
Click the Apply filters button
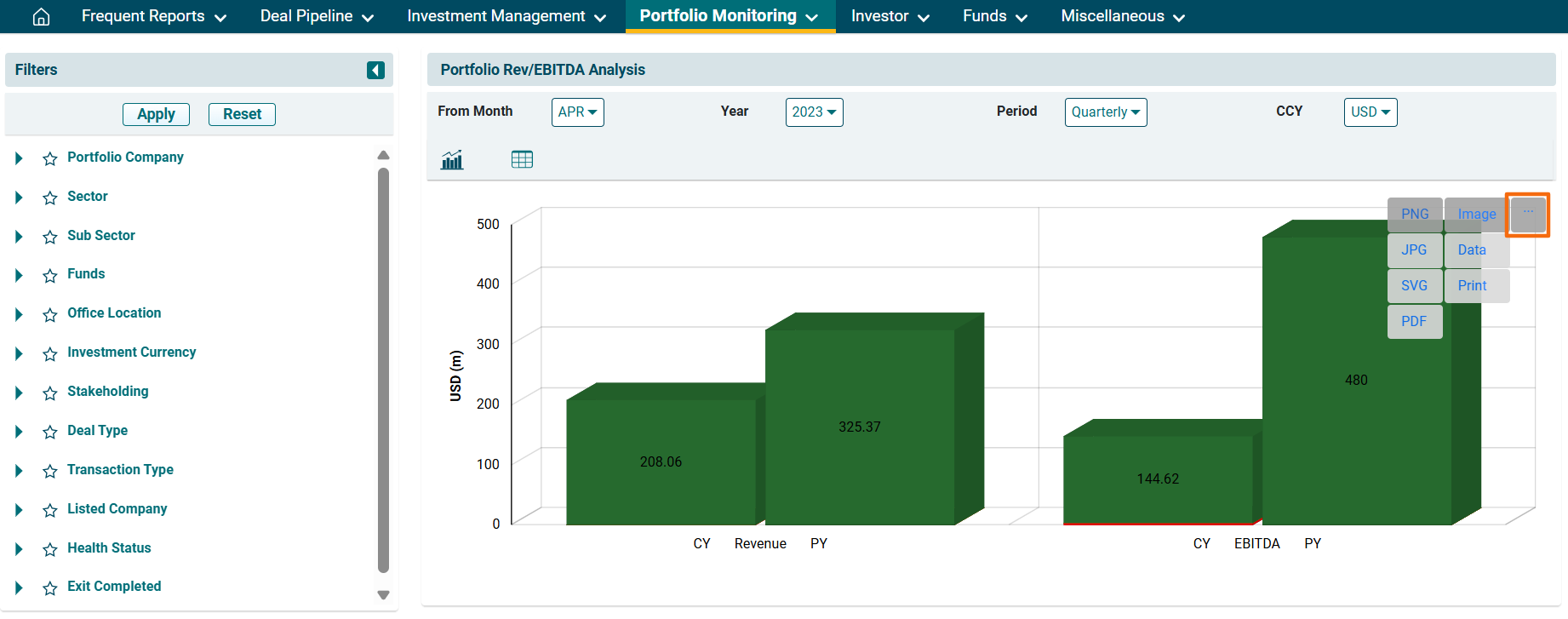coord(156,114)
